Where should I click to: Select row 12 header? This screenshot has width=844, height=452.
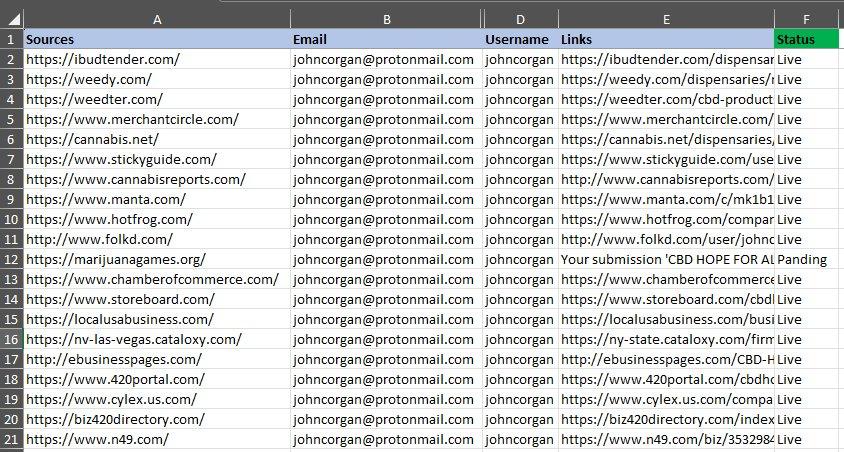pos(11,259)
